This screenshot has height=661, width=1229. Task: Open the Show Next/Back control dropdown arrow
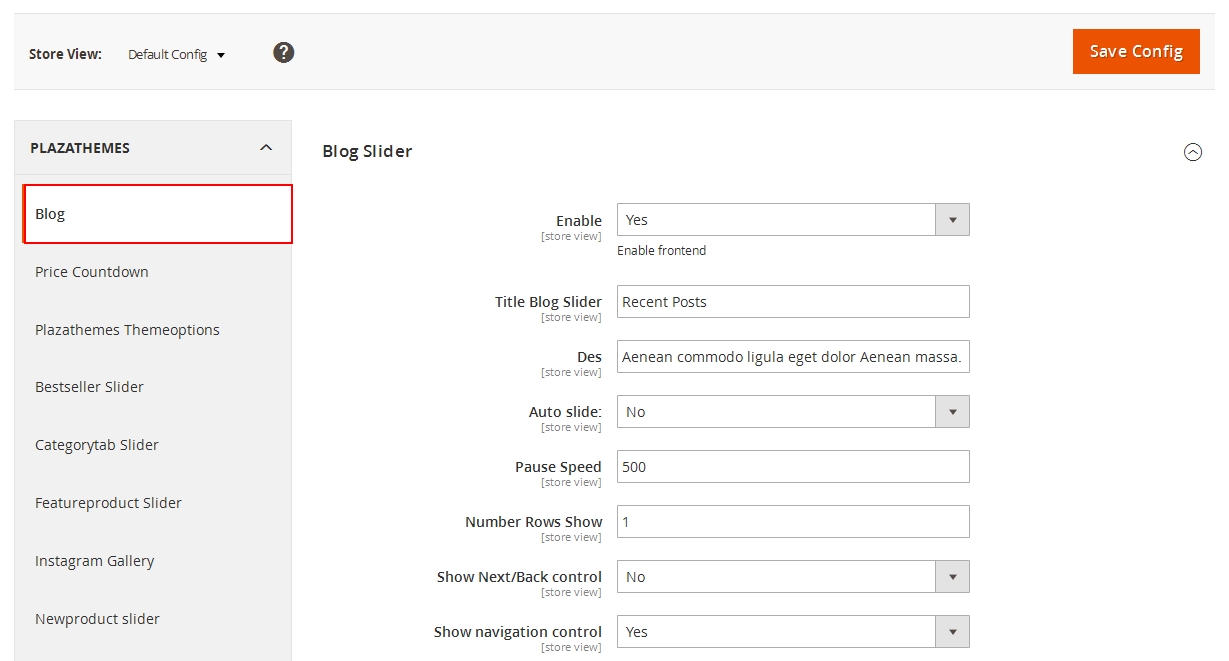(954, 576)
